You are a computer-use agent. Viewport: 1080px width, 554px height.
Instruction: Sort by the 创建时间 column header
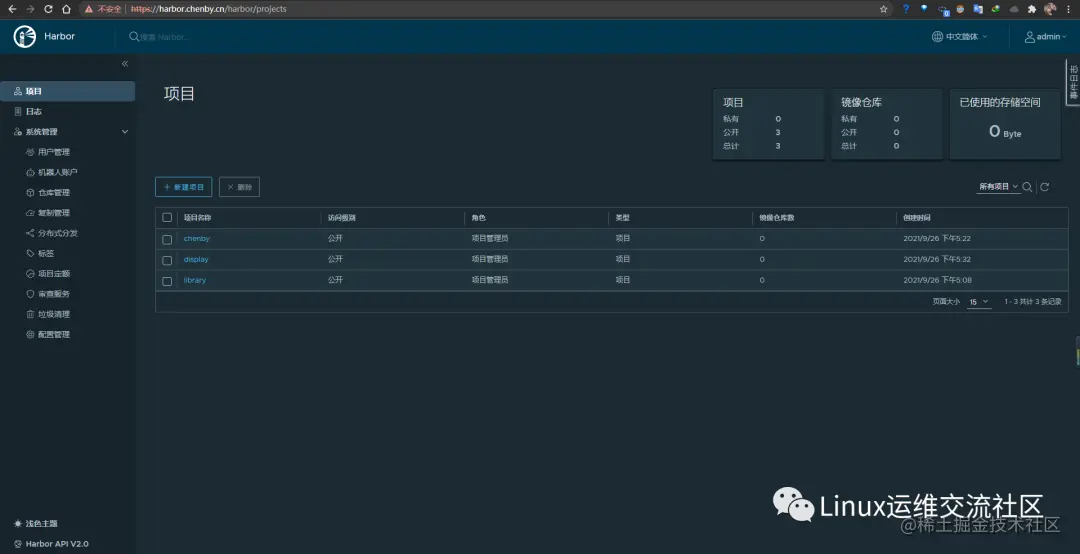pos(917,218)
